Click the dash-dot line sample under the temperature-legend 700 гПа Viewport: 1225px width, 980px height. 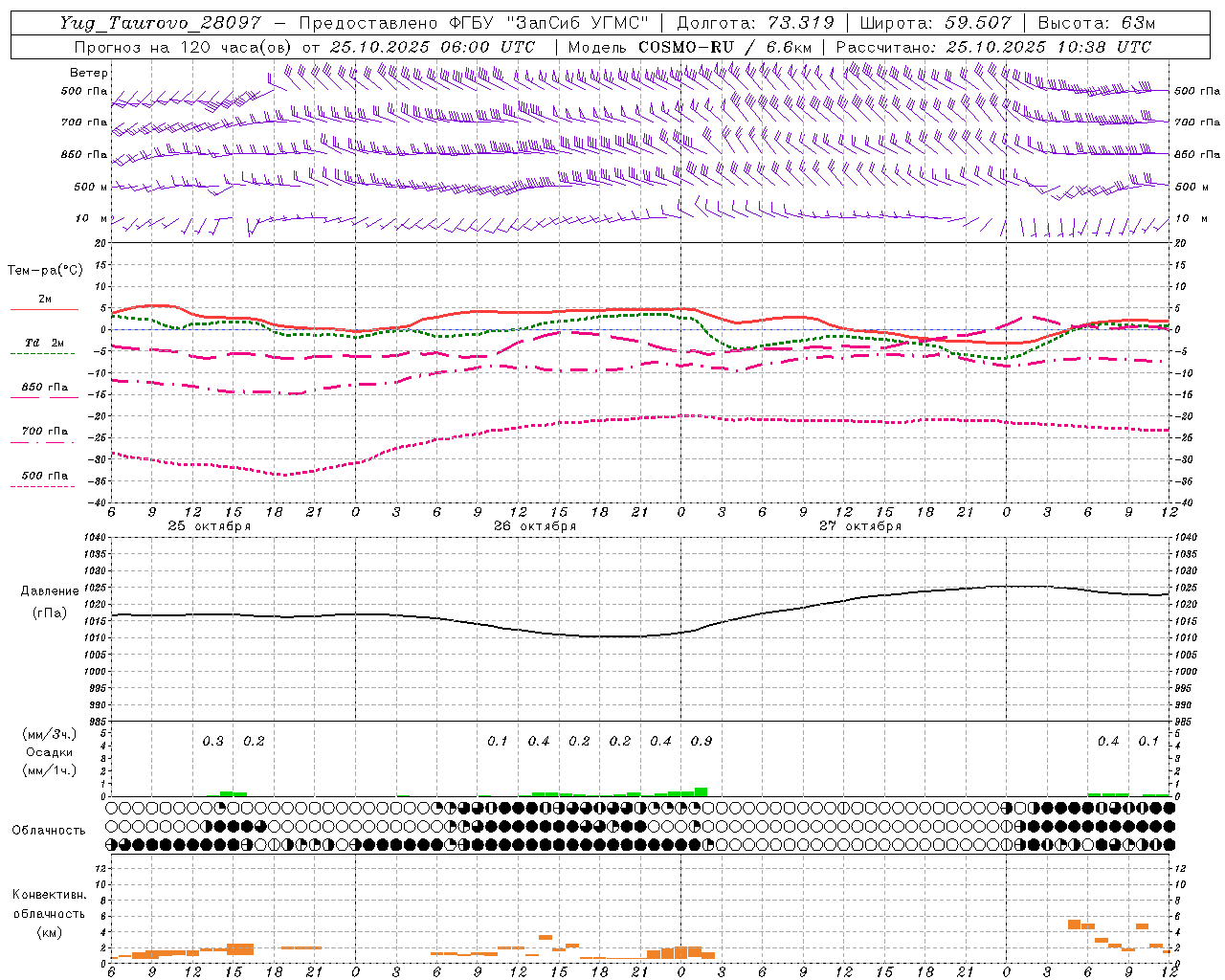(42, 442)
